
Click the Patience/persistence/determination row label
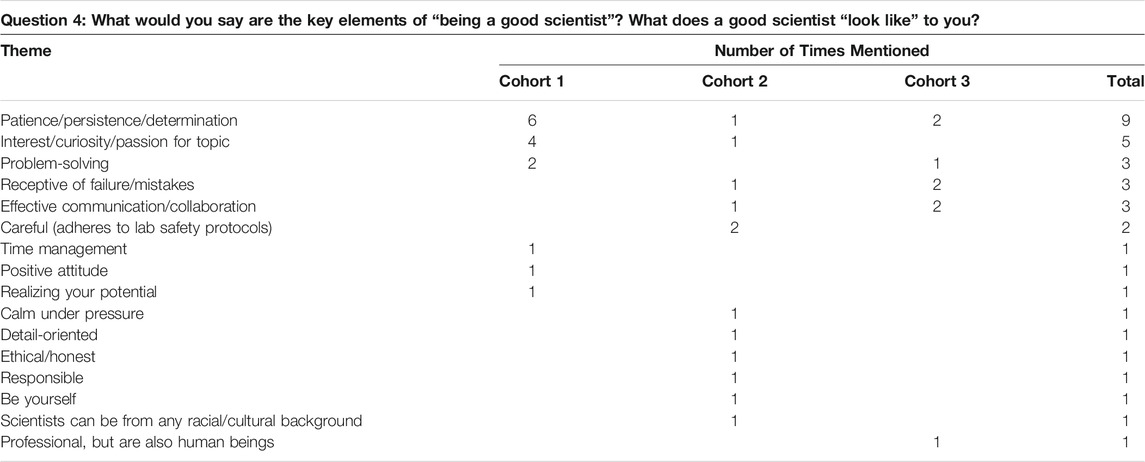(119, 120)
